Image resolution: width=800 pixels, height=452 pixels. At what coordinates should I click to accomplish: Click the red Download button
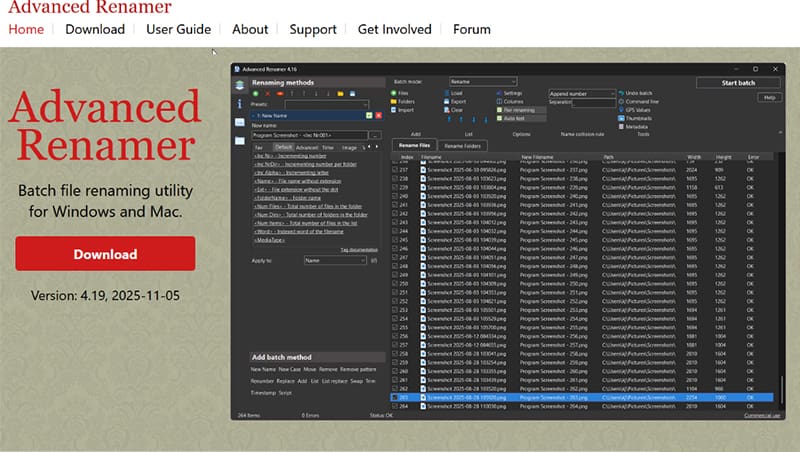coord(105,254)
